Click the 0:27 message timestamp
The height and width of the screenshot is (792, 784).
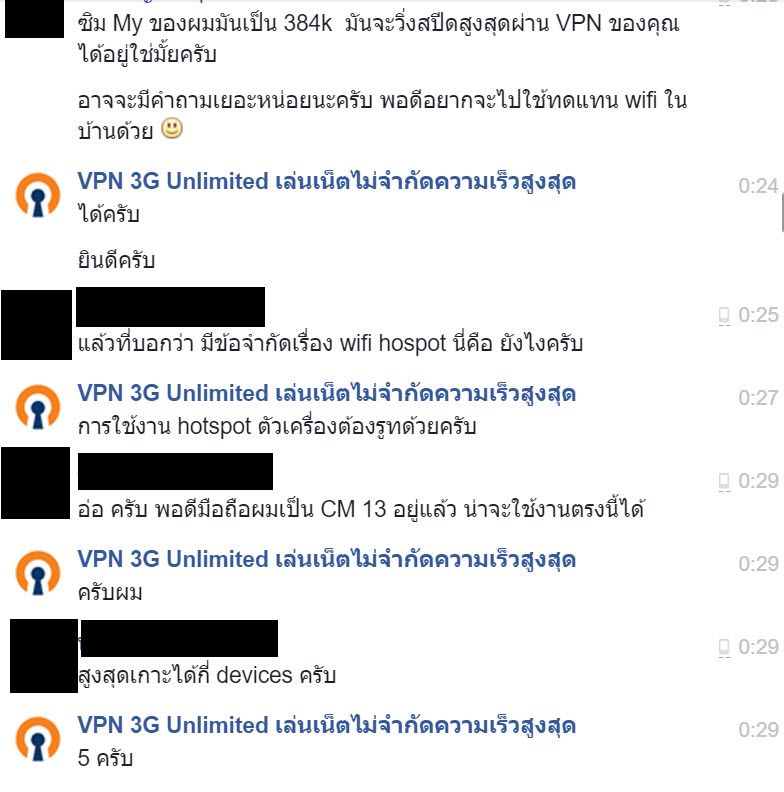(758, 398)
